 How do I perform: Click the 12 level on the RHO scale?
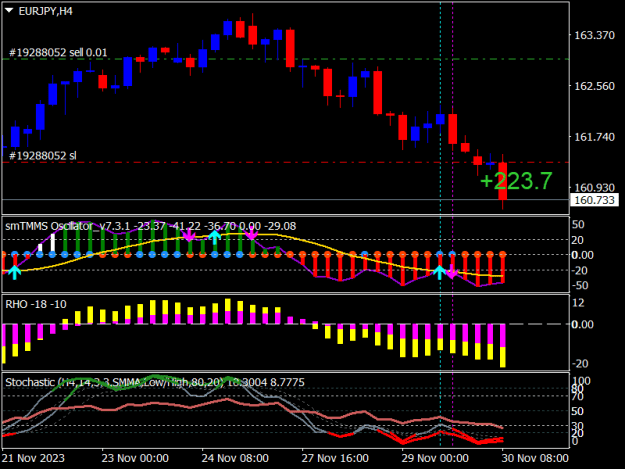tap(578, 303)
